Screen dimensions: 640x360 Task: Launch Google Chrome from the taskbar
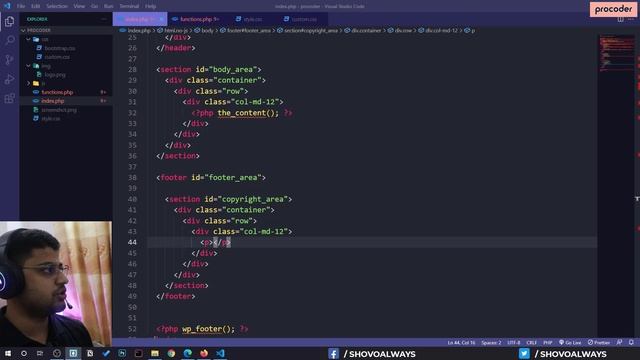[171, 353]
